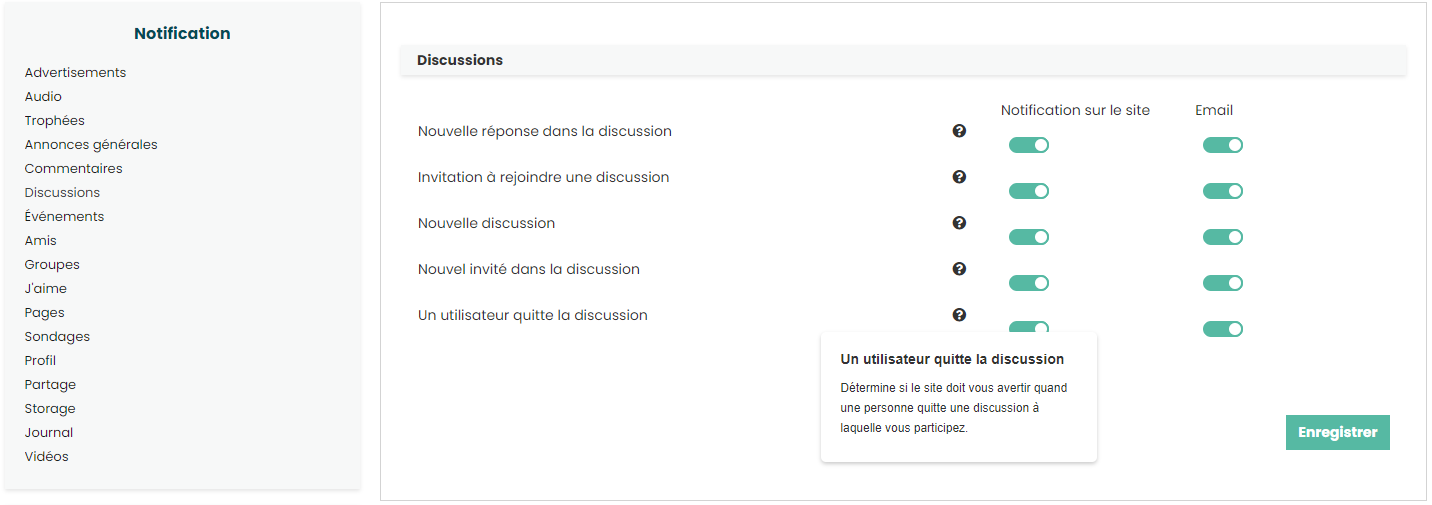Select Groupes in the notification list

52,265
